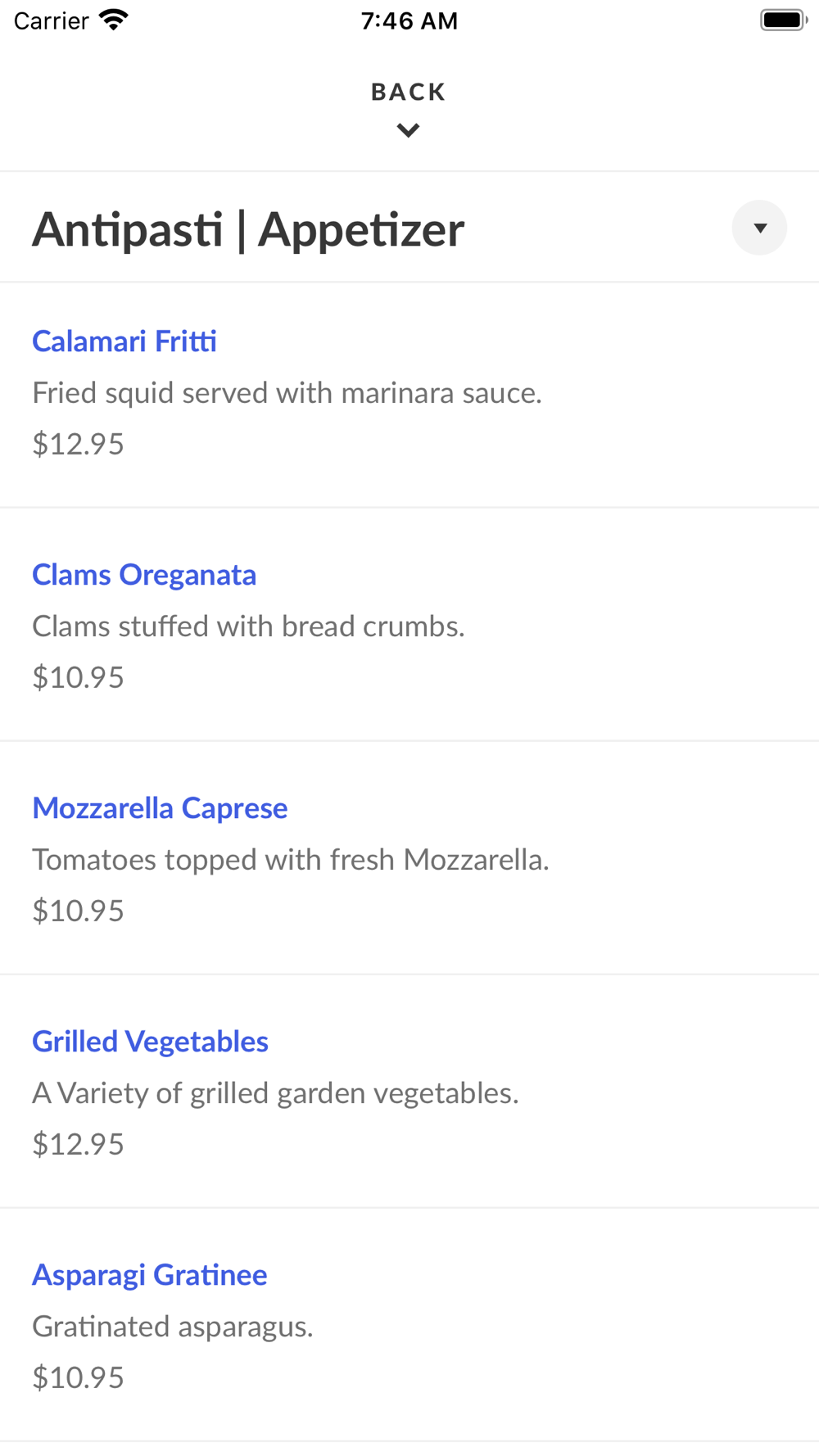Image resolution: width=819 pixels, height=1456 pixels.
Task: Tap the down chevron below BACK
Action: 408,130
